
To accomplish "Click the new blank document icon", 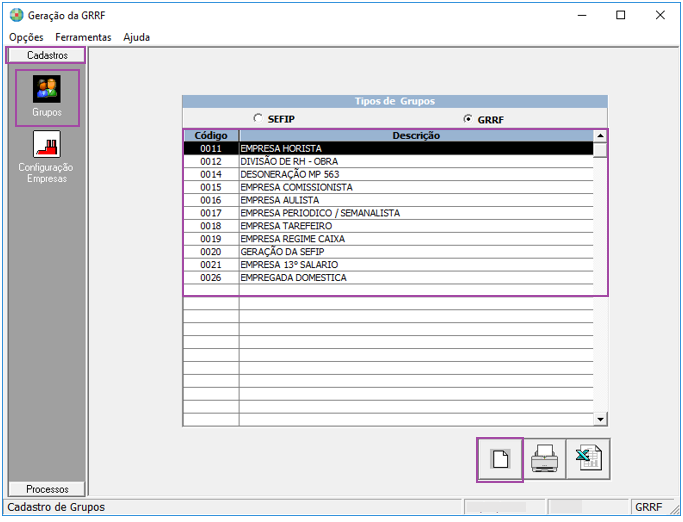I will [x=500, y=460].
